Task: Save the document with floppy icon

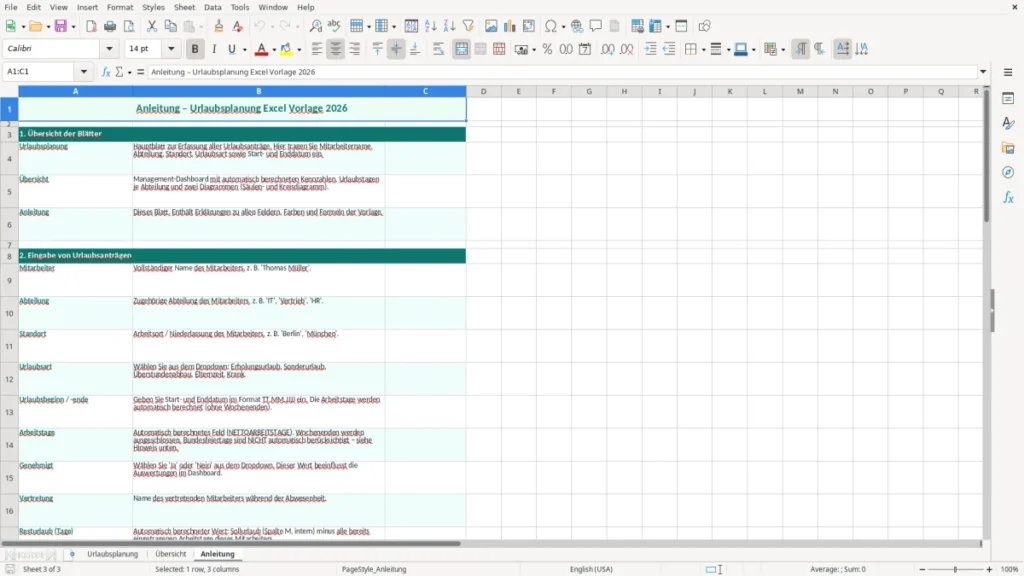Action: click(61, 26)
